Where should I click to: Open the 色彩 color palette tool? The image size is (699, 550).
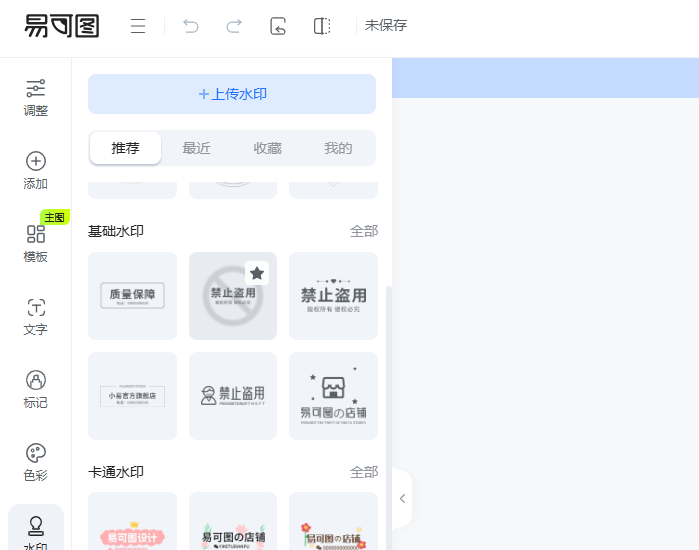click(x=36, y=463)
